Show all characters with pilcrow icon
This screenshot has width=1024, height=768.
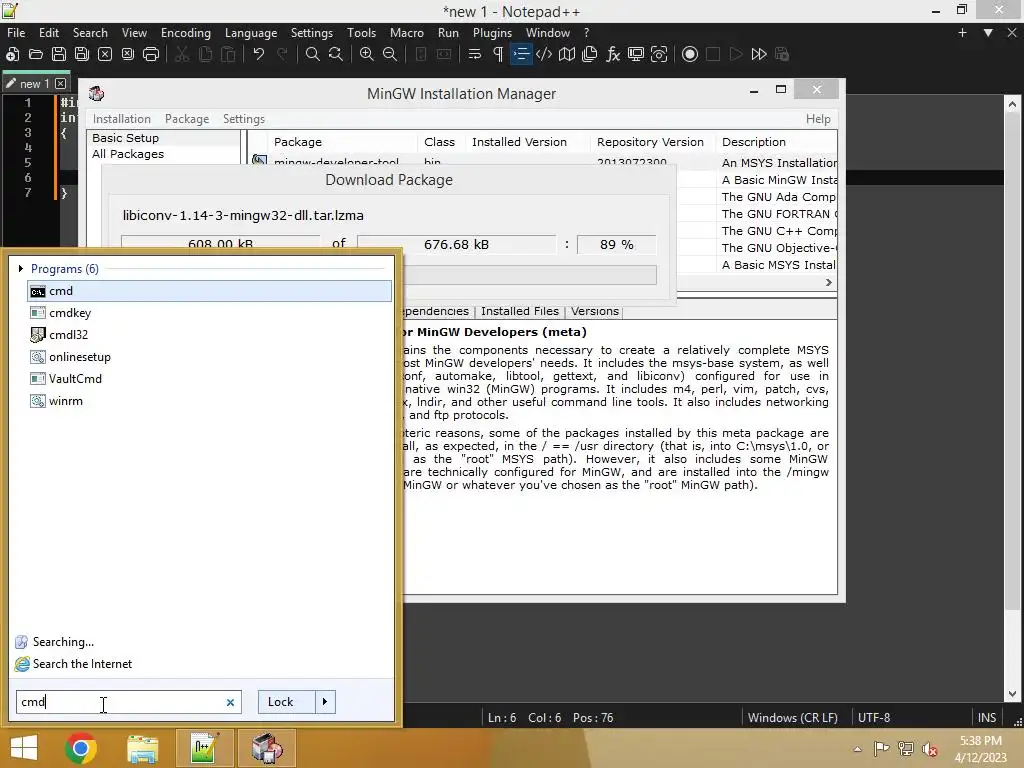coord(498,54)
